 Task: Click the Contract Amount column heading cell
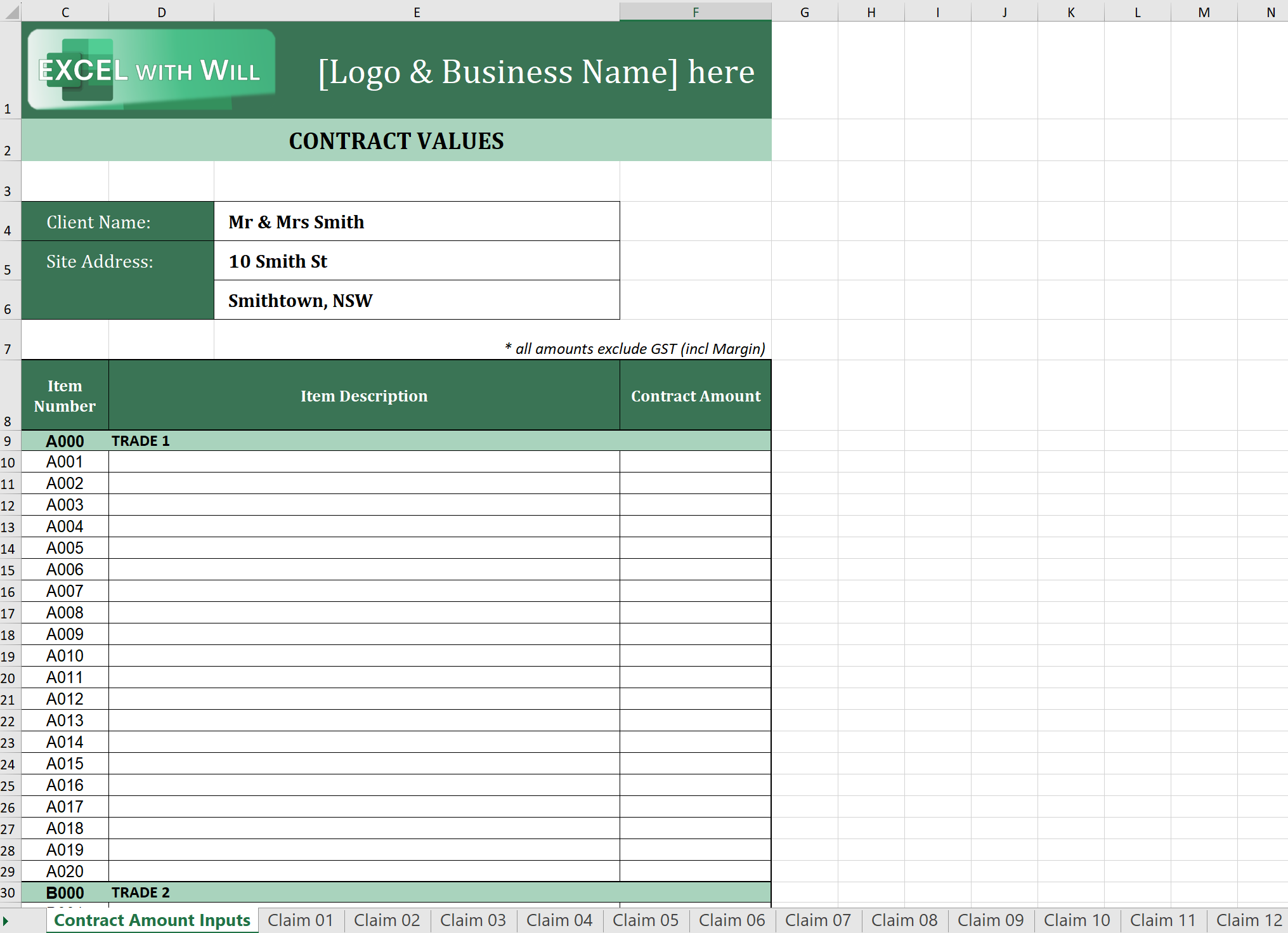(x=695, y=396)
